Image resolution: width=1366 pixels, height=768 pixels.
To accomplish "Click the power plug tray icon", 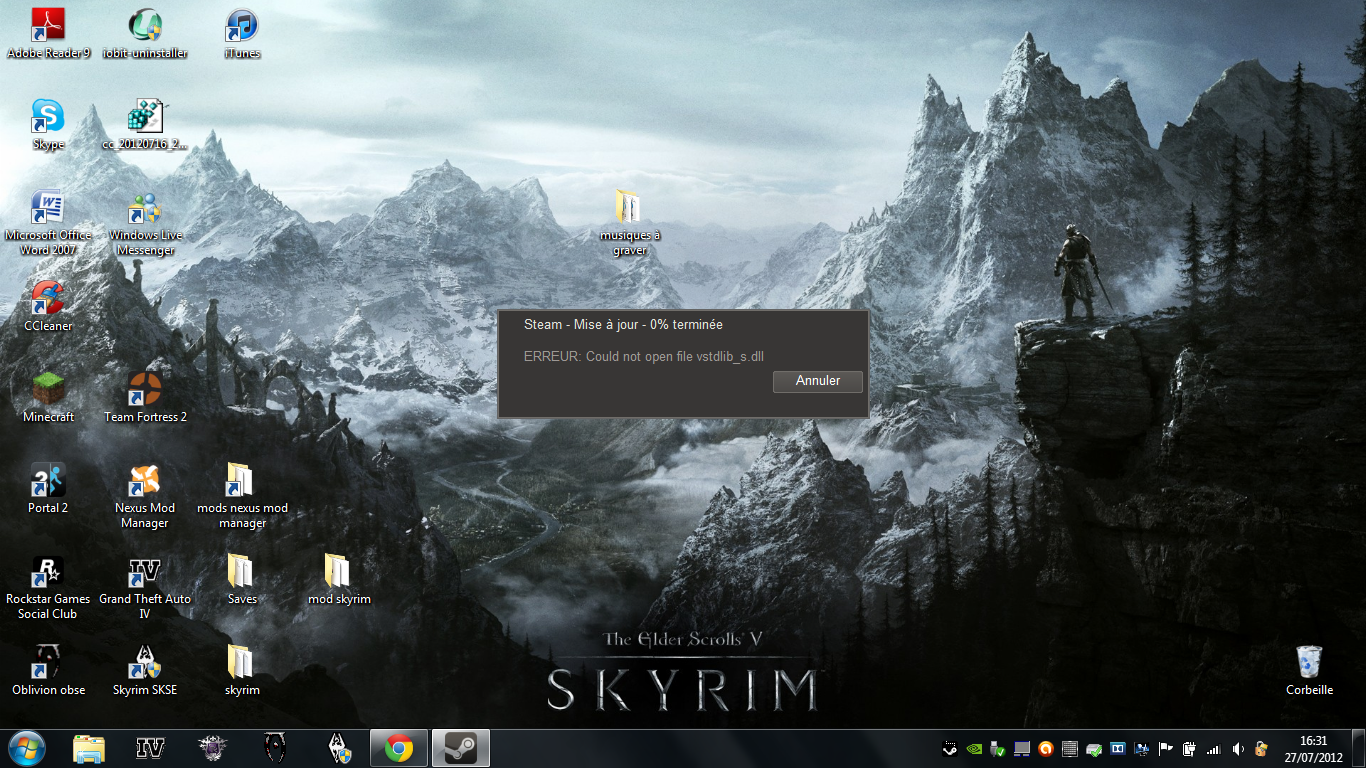I will pyautogui.click(x=1189, y=749).
